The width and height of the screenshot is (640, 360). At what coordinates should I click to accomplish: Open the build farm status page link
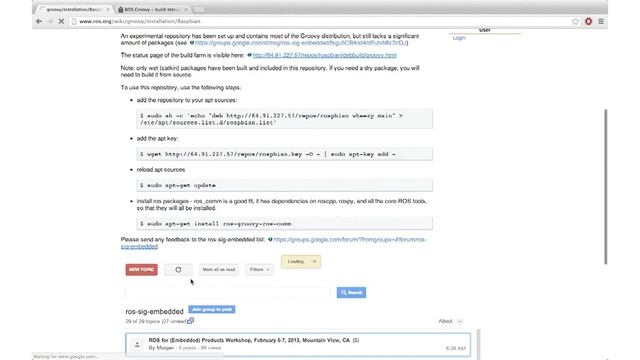click(x=324, y=55)
